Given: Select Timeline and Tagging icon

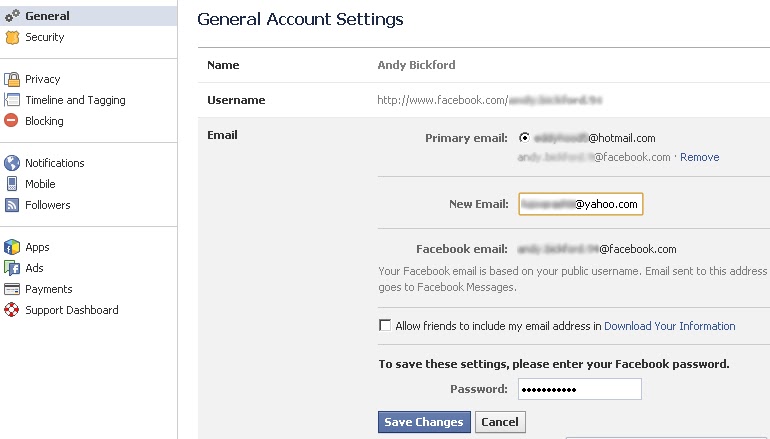Looking at the screenshot, I should coord(12,100).
